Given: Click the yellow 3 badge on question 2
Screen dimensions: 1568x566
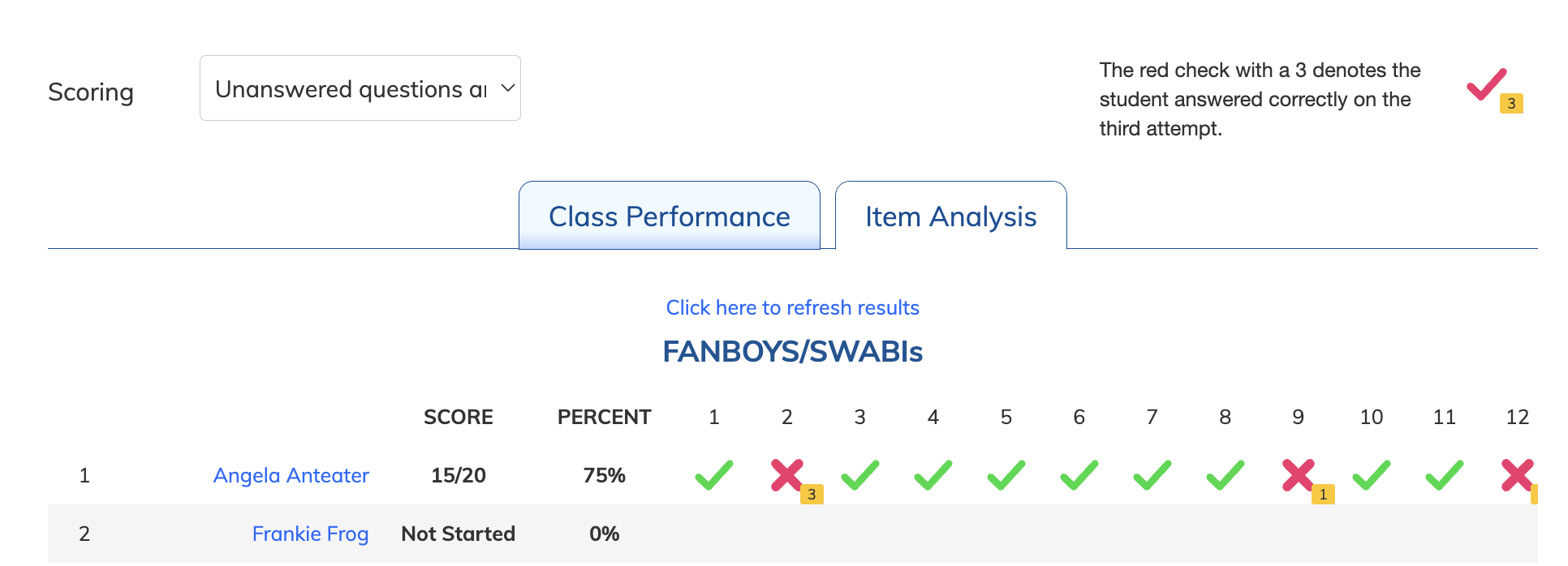Looking at the screenshot, I should tap(812, 494).
